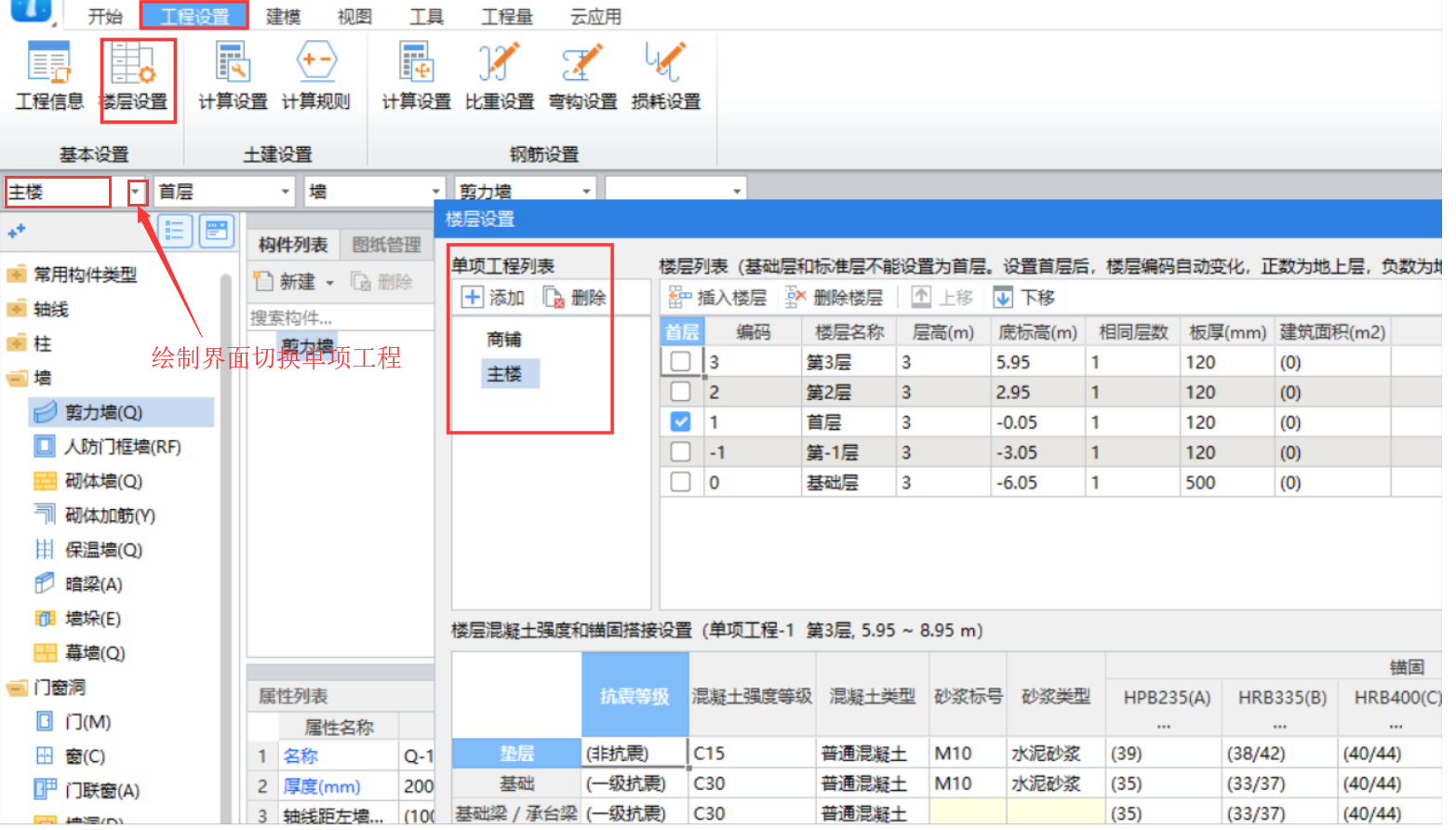Open the 建模 ribbon tab
Viewport: 1456px width, 830px height.
[x=286, y=17]
